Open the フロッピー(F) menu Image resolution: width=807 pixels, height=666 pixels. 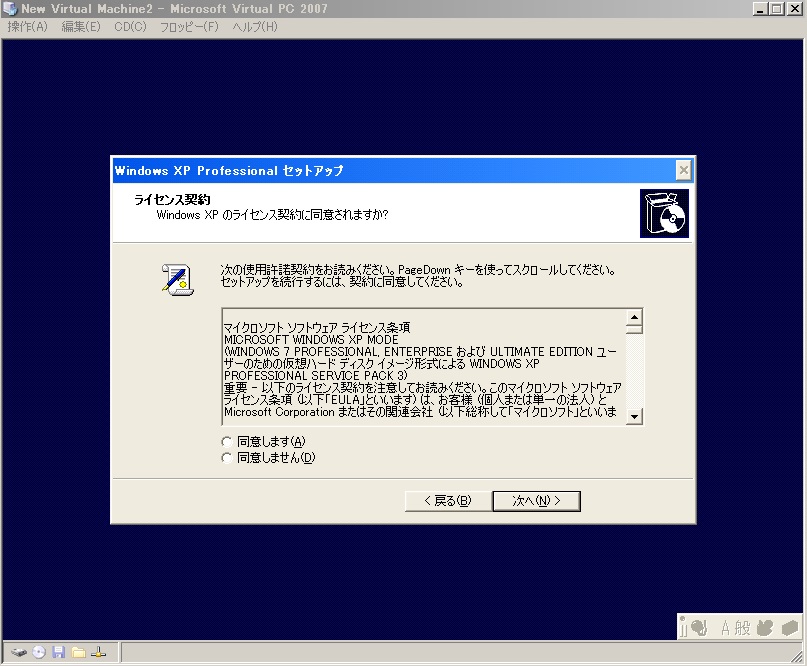[x=189, y=27]
